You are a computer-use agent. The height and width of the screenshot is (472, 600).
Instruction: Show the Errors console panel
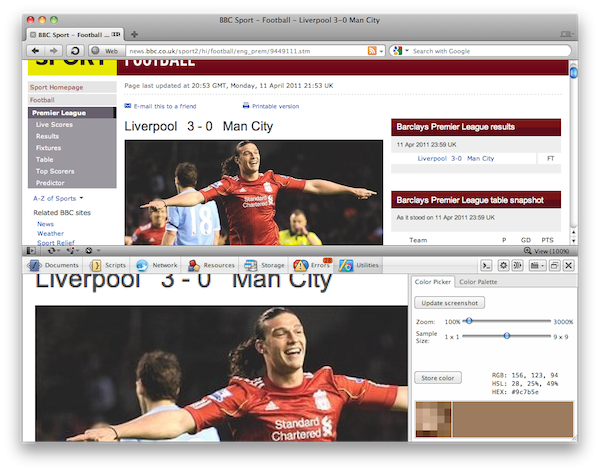click(x=312, y=266)
